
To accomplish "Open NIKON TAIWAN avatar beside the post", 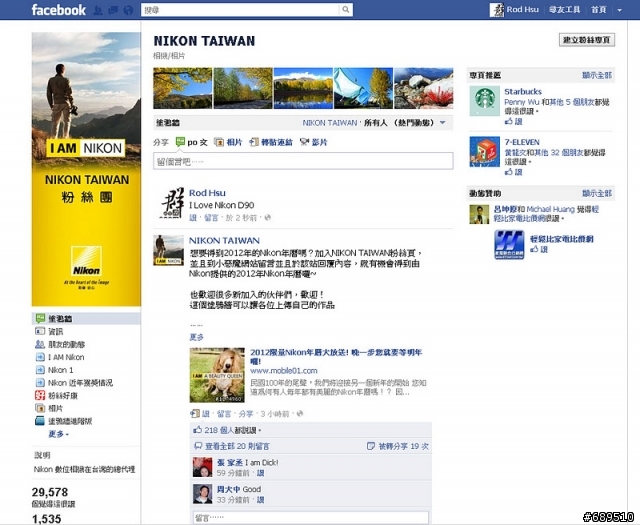I will pos(168,250).
